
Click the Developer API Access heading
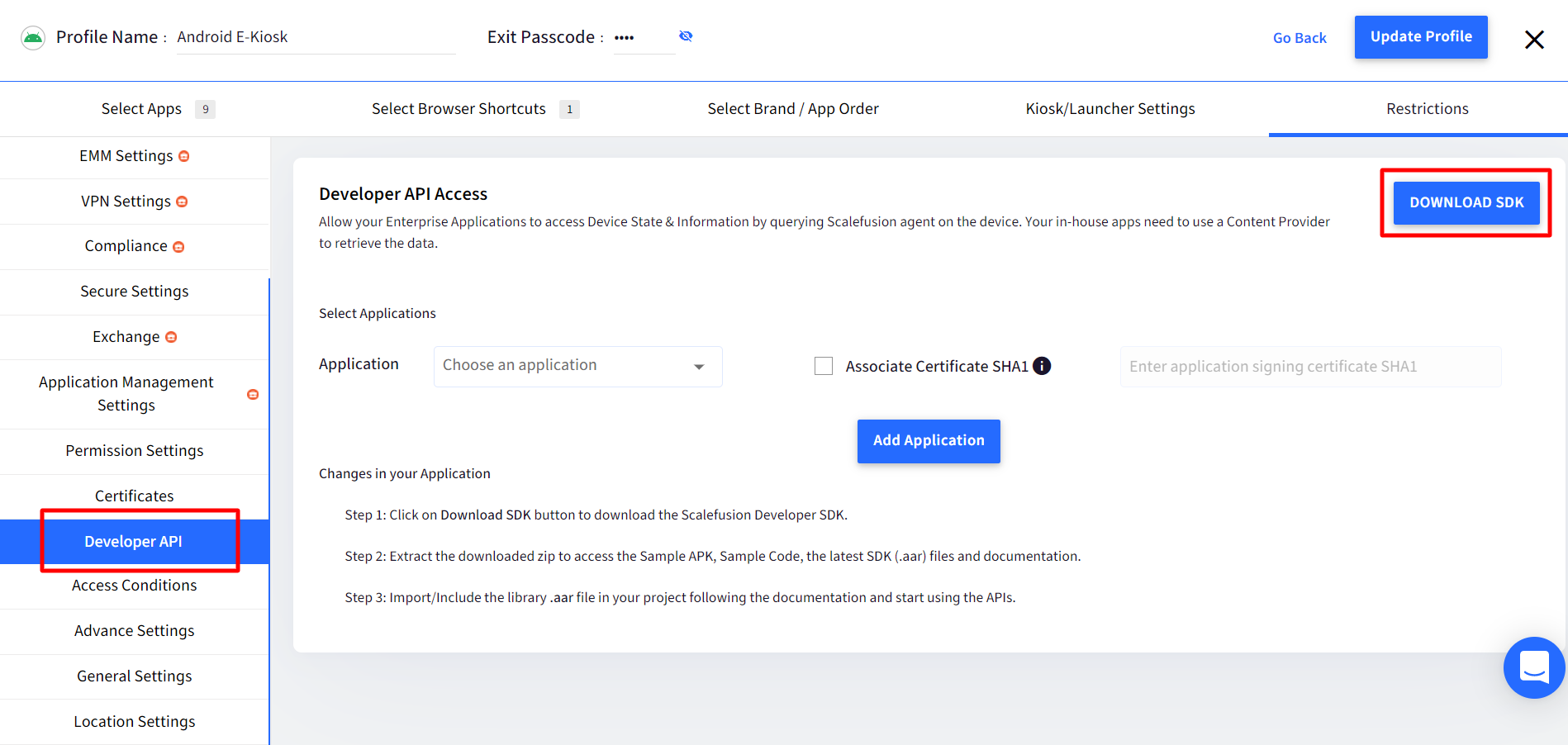click(403, 194)
